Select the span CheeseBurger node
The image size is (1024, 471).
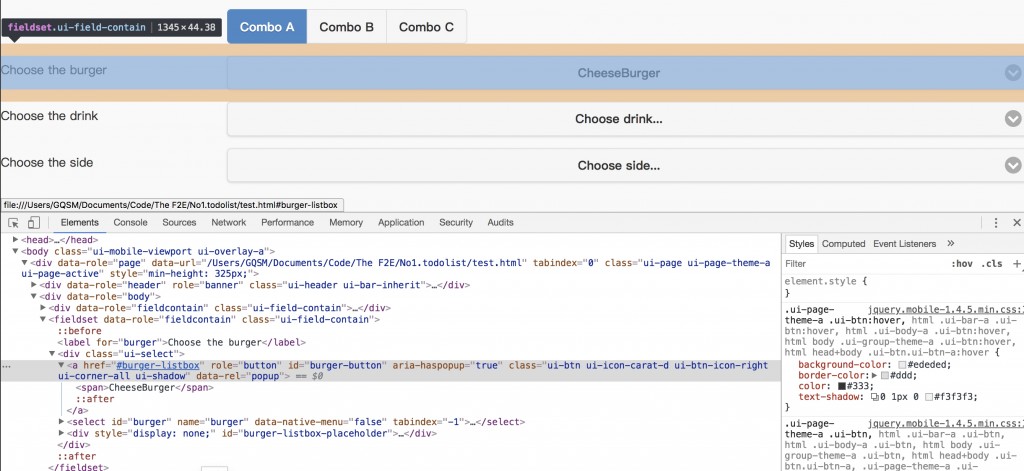point(145,387)
